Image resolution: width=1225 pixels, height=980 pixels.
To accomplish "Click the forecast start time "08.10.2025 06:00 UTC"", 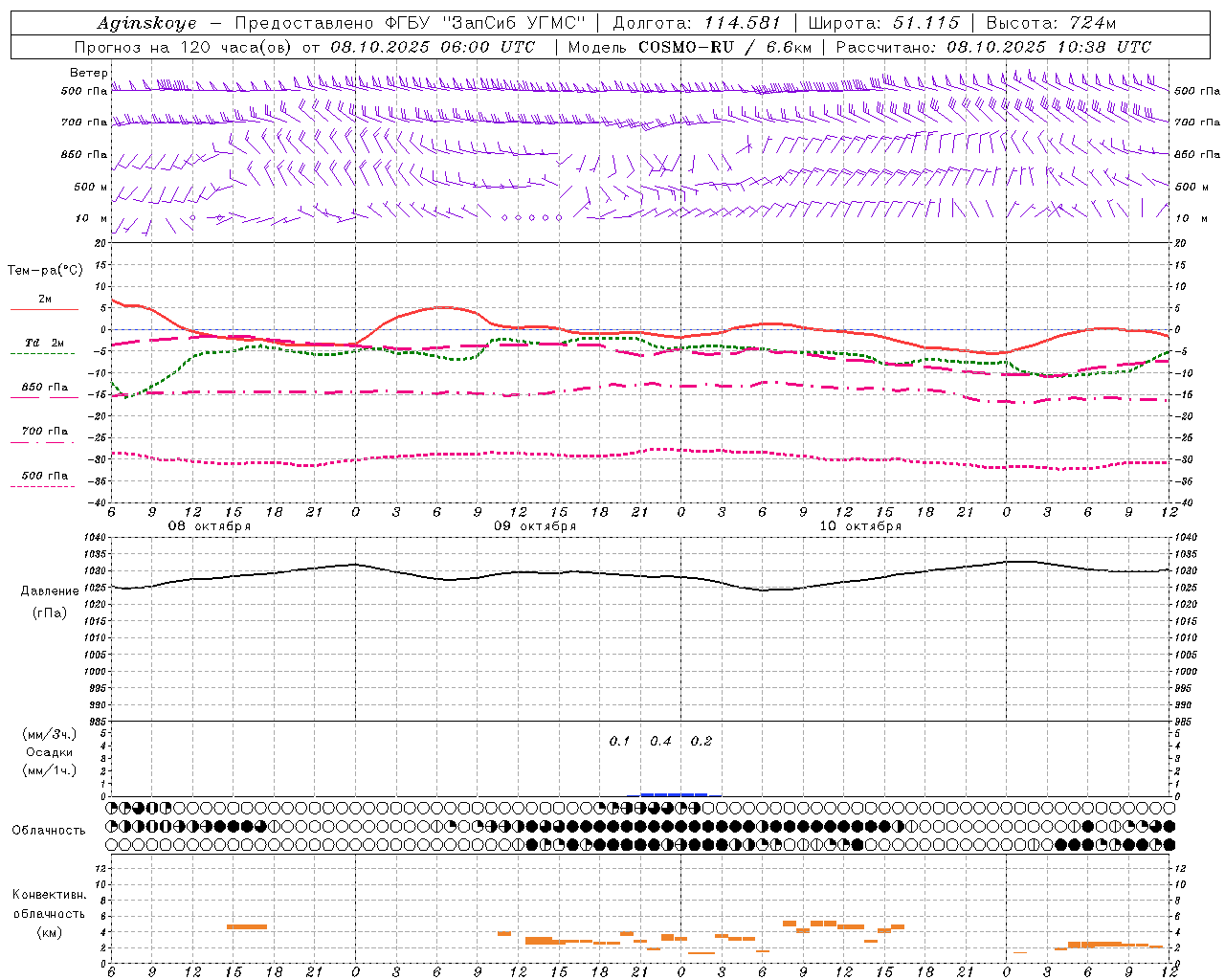I will (433, 47).
